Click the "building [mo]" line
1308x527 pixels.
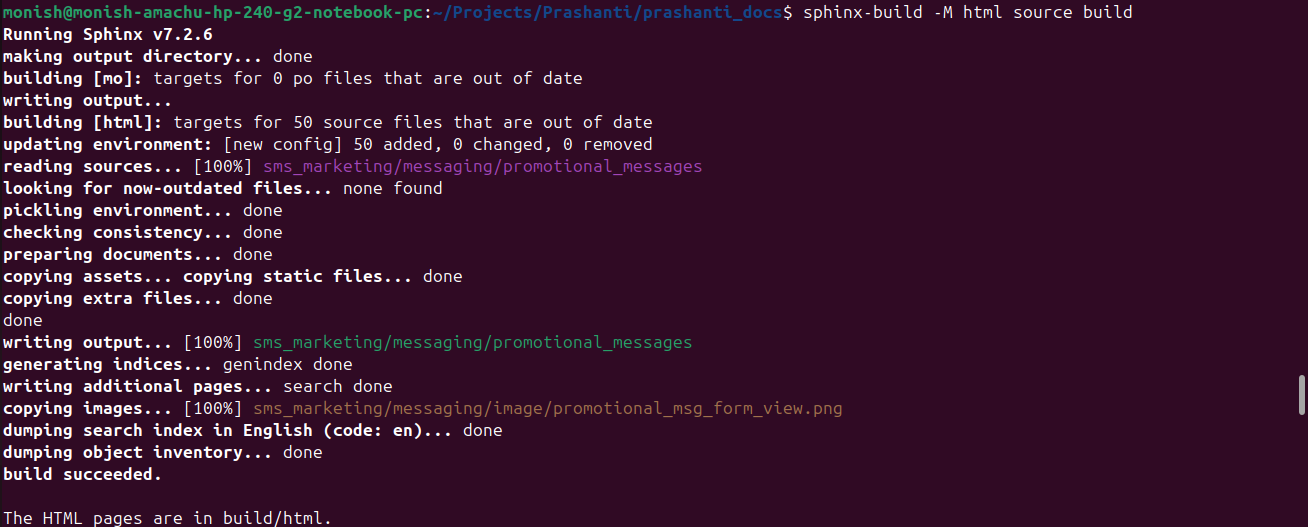[x=292, y=78]
